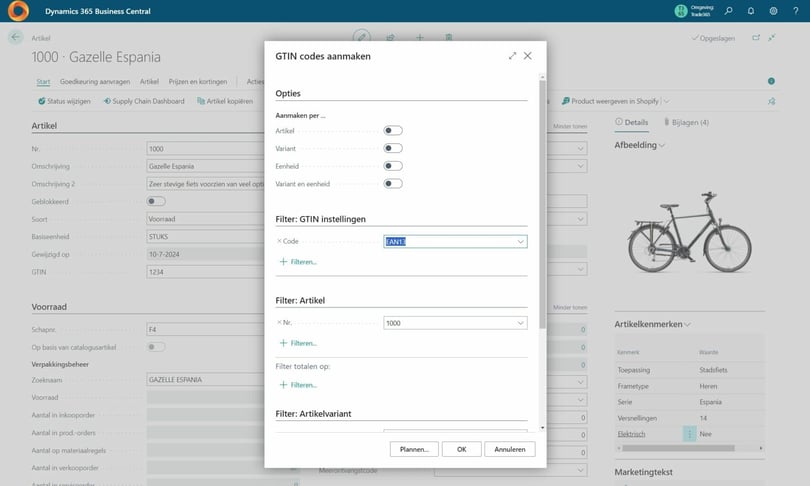Viewport: 810px width, 486px height.
Task: Click the teal info circle icon
Action: [x=771, y=81]
